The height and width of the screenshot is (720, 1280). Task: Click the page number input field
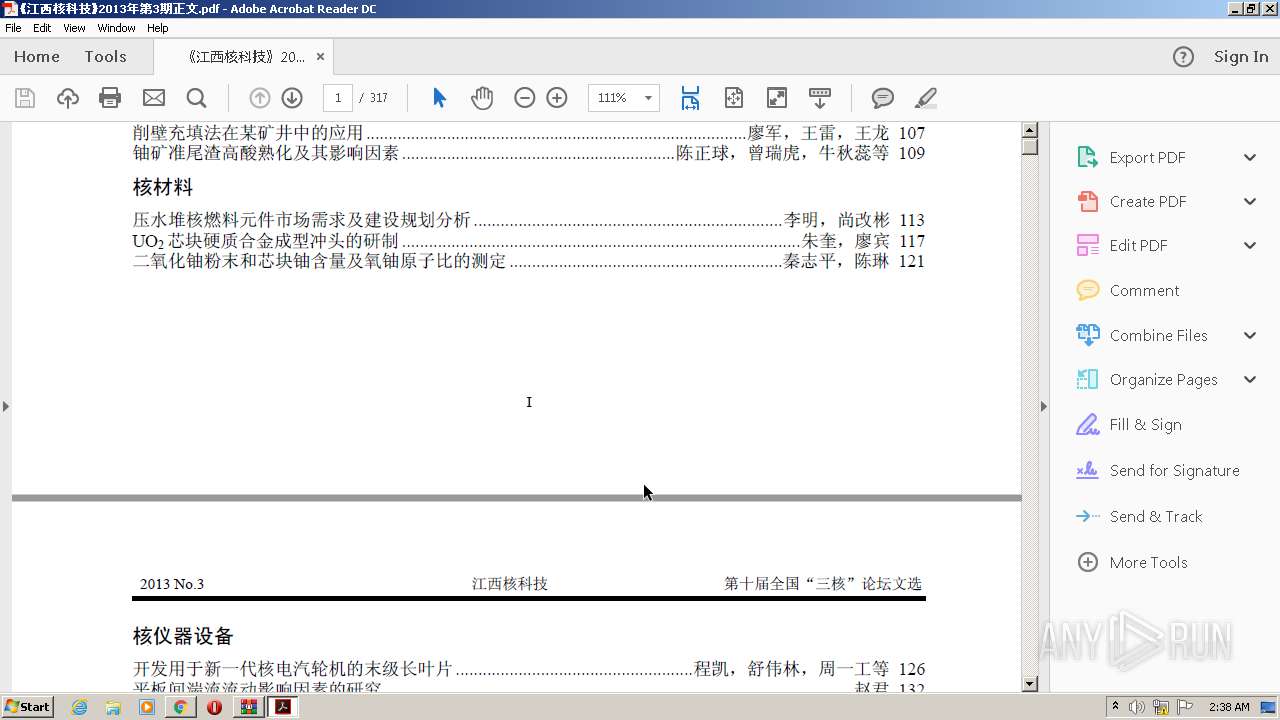click(338, 98)
